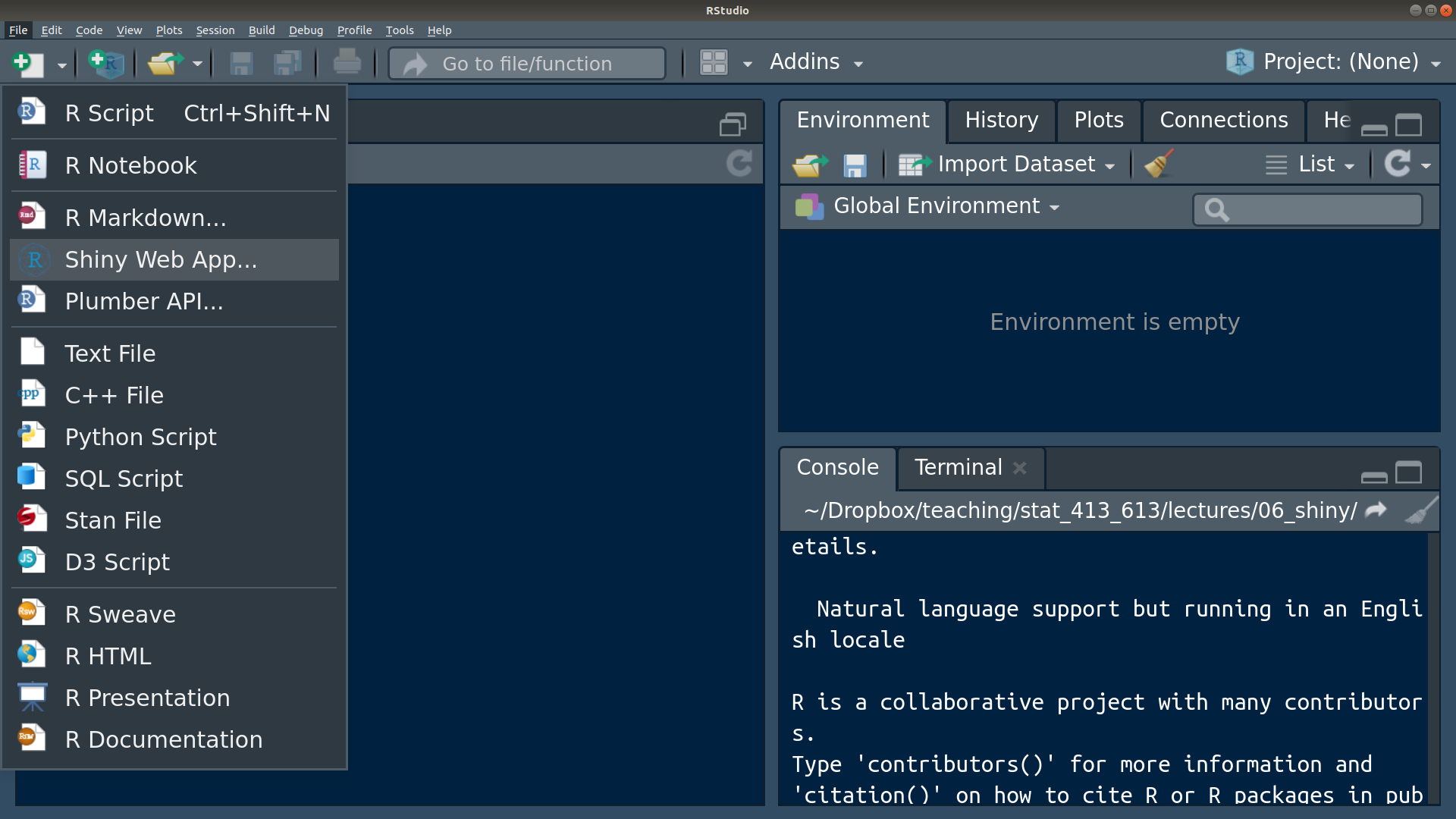Click the environment search field

tap(1307, 210)
